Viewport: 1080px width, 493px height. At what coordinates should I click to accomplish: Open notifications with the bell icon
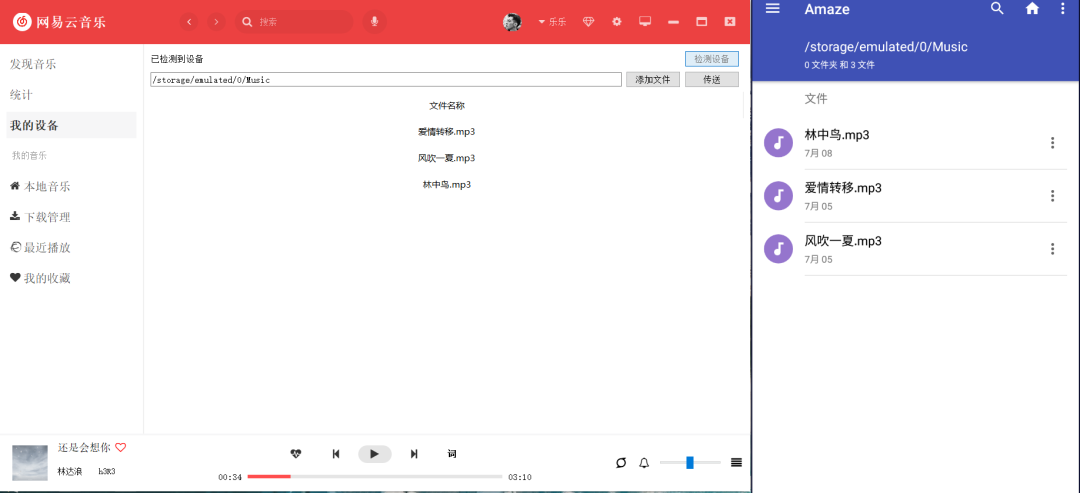click(644, 463)
